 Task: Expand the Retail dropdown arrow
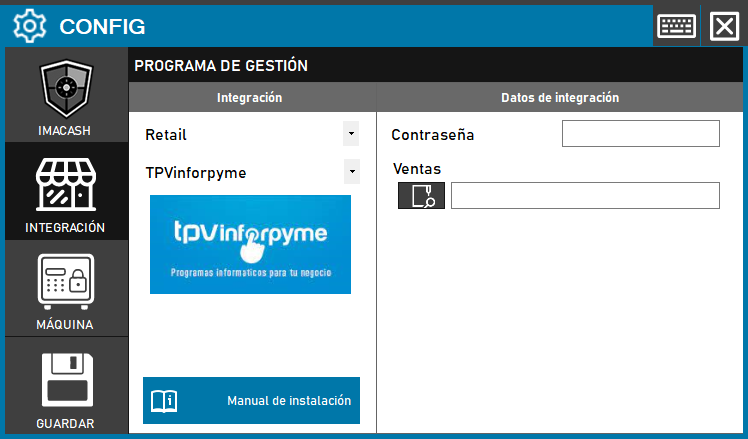(350, 133)
